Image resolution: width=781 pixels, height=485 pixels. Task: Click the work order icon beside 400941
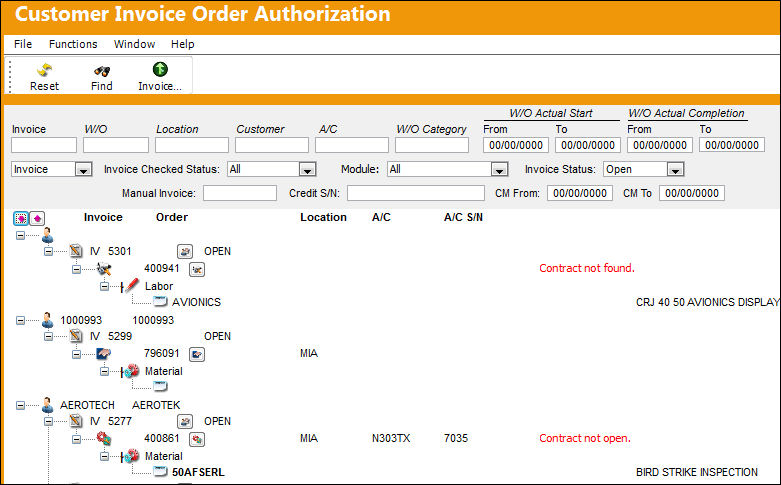pos(104,269)
